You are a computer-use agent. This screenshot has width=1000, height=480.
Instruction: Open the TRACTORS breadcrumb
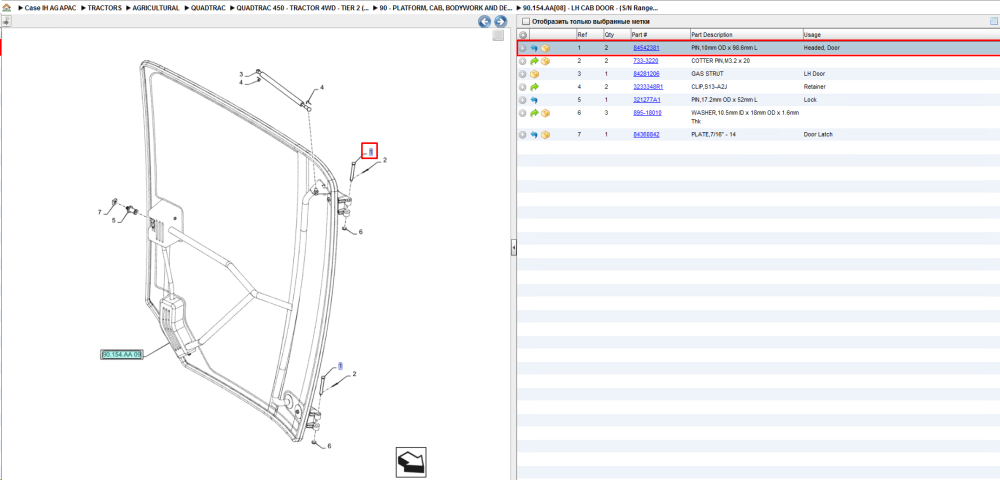click(105, 8)
